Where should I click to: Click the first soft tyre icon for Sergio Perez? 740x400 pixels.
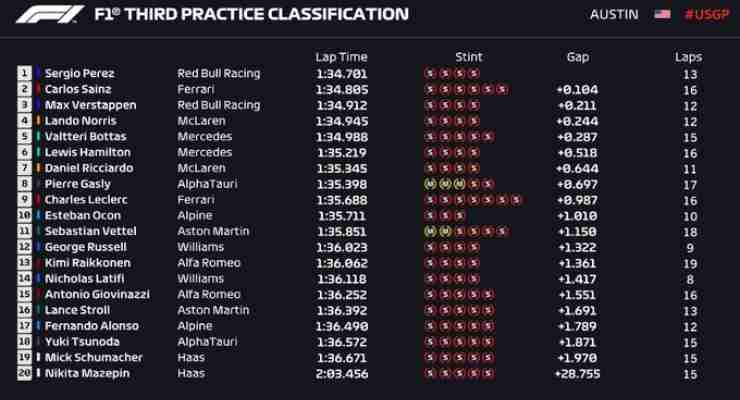click(x=430, y=74)
